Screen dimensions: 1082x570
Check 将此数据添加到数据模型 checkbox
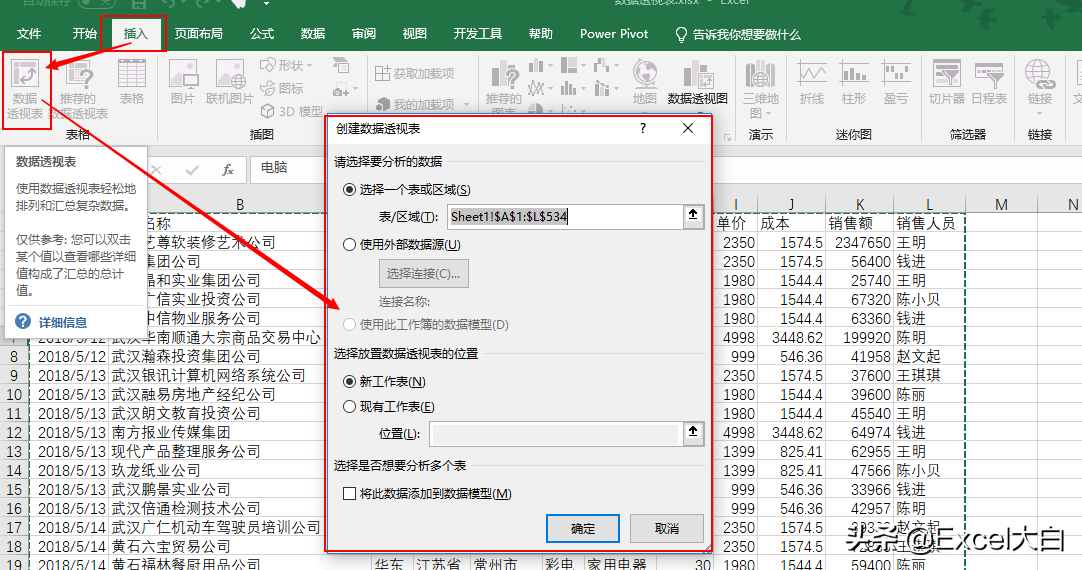point(350,493)
